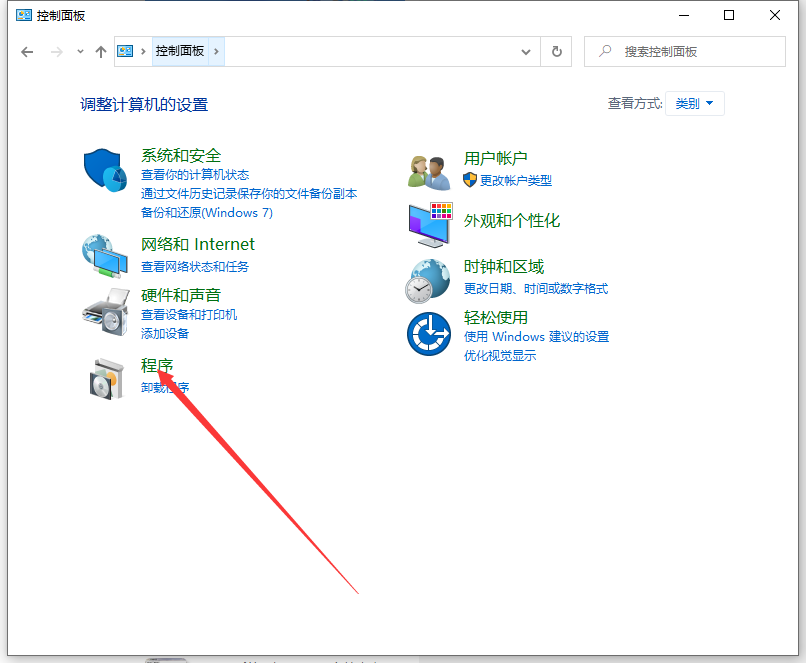
Task: Click the up-one-level arrow
Action: pos(100,51)
